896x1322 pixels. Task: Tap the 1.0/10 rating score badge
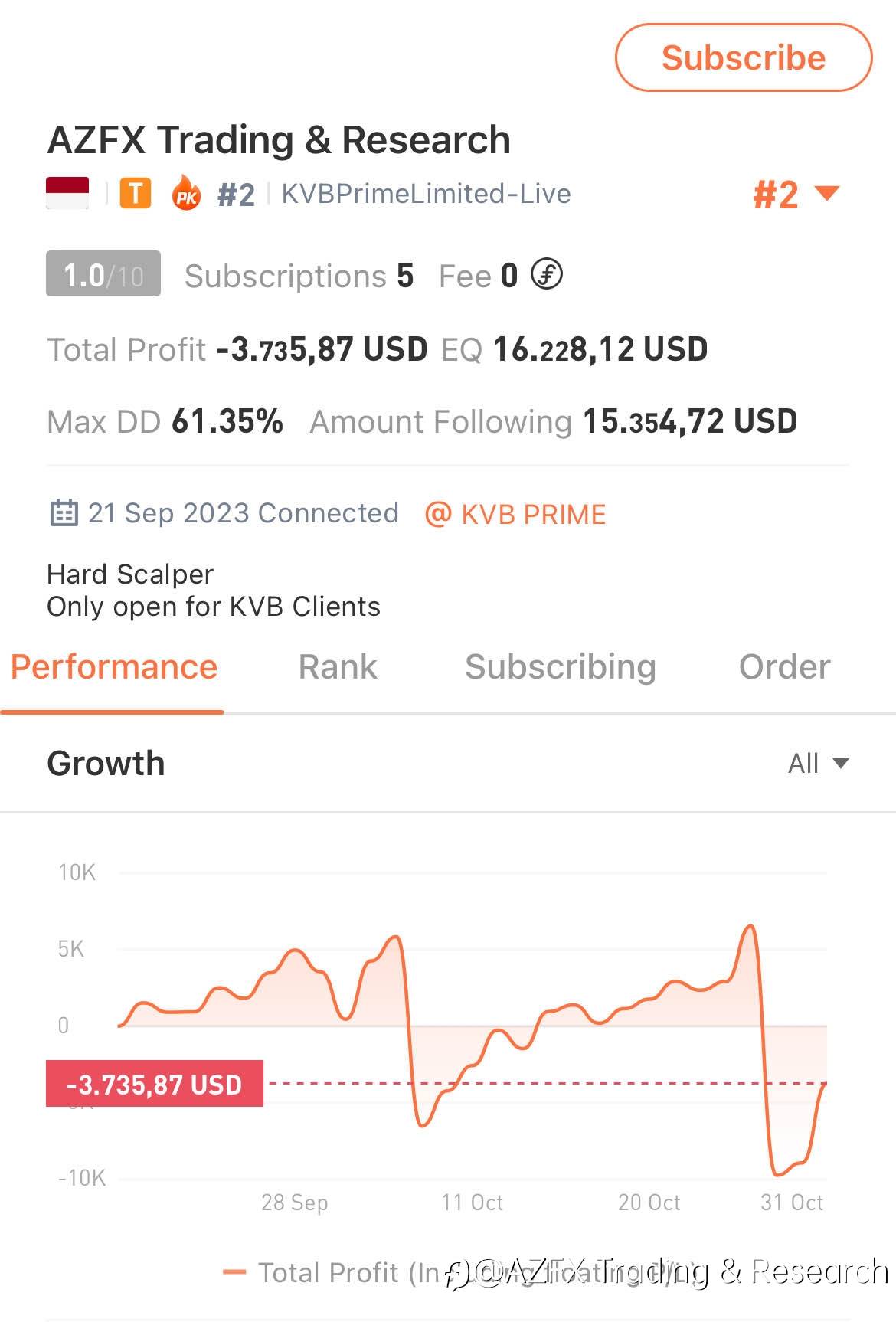point(103,274)
